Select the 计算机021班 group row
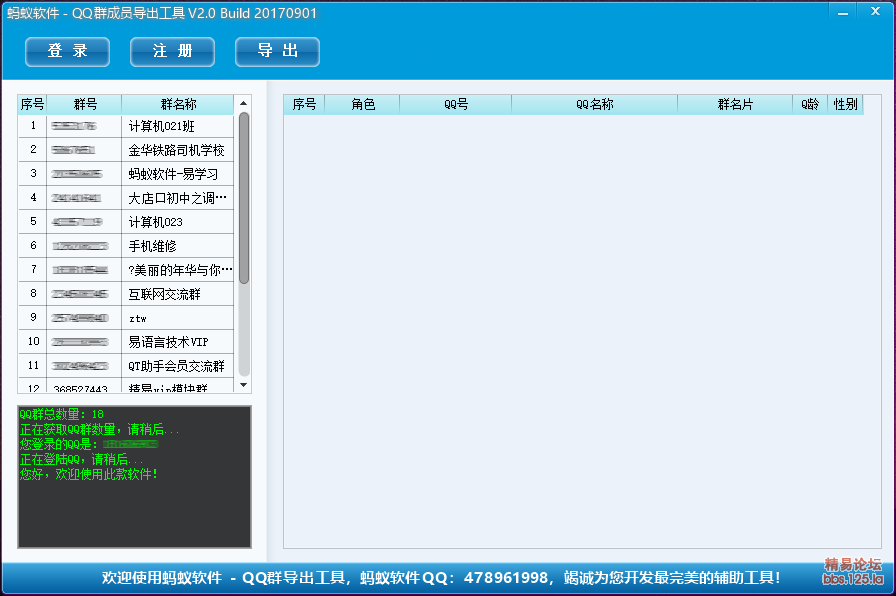Viewport: 896px width, 596px height. pos(126,126)
